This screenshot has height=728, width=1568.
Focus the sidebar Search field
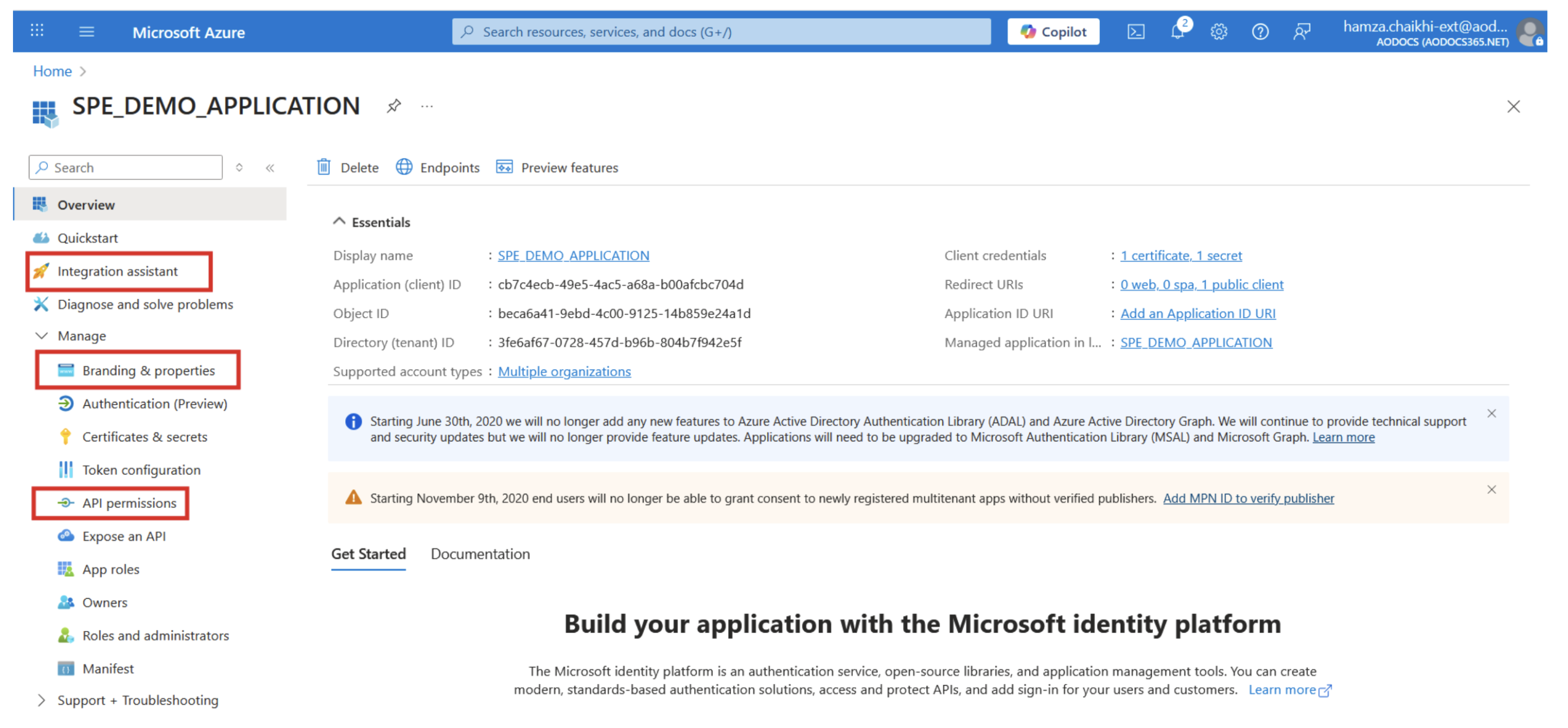click(x=125, y=168)
